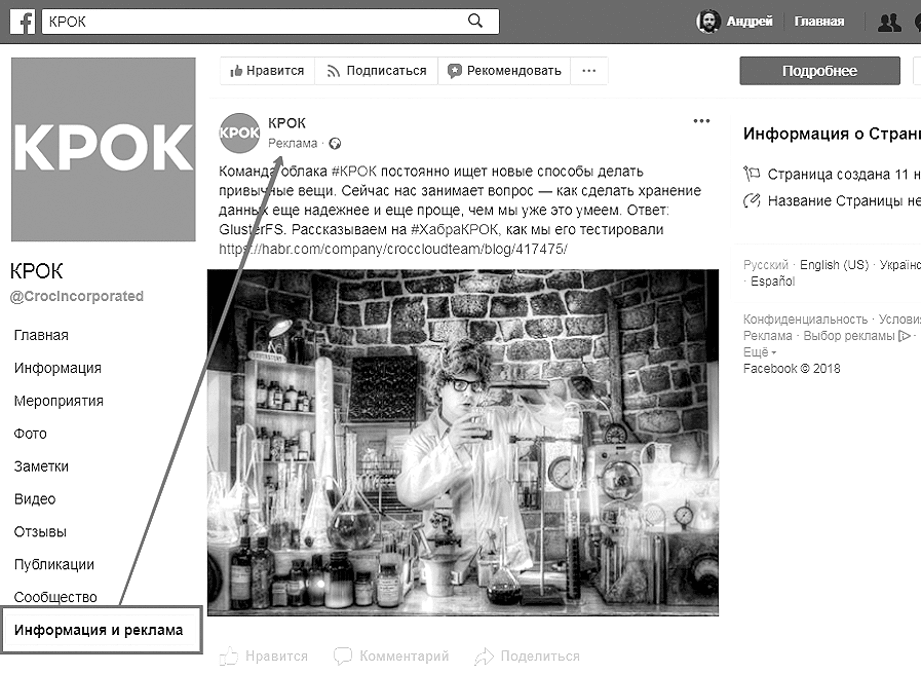Open the Мероприятия sidebar tab
921x674 pixels.
click(x=59, y=401)
